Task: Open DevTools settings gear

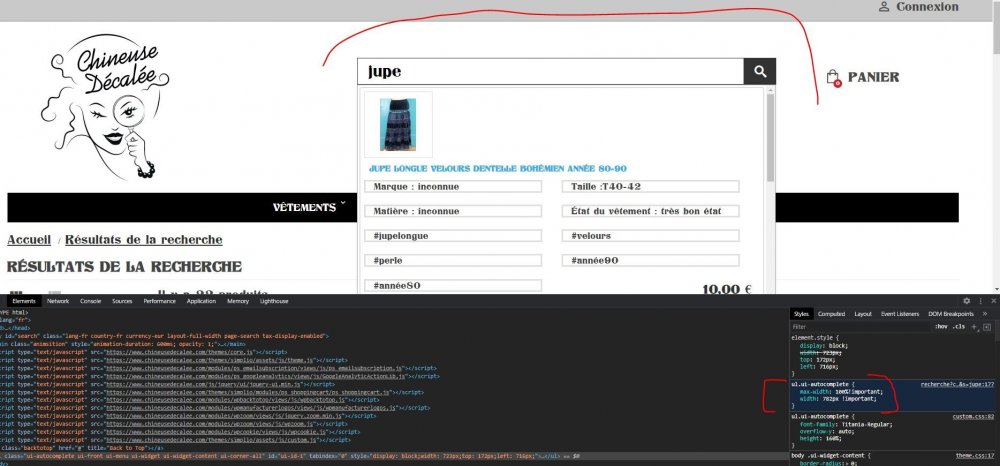Action: (966, 301)
